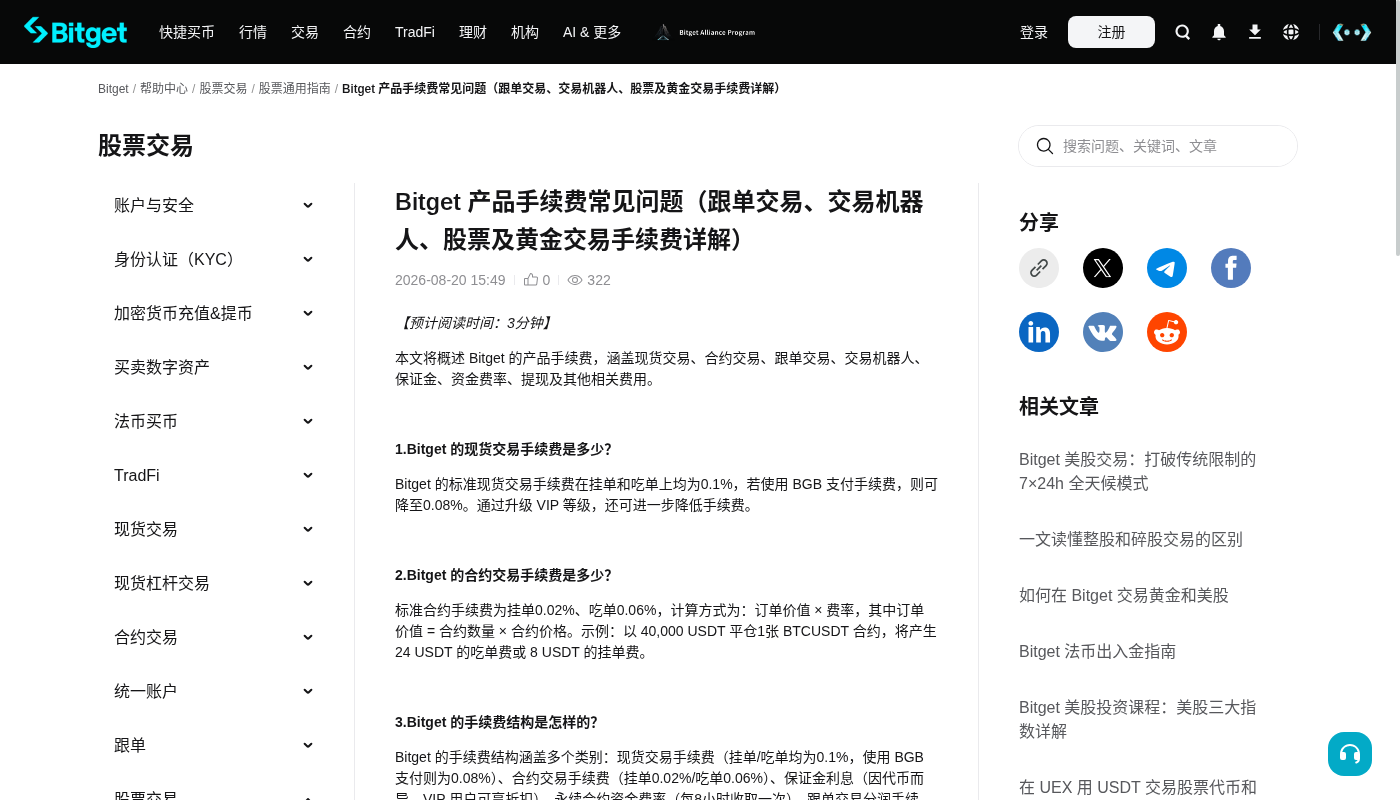Click the 登录 login link

[1034, 32]
